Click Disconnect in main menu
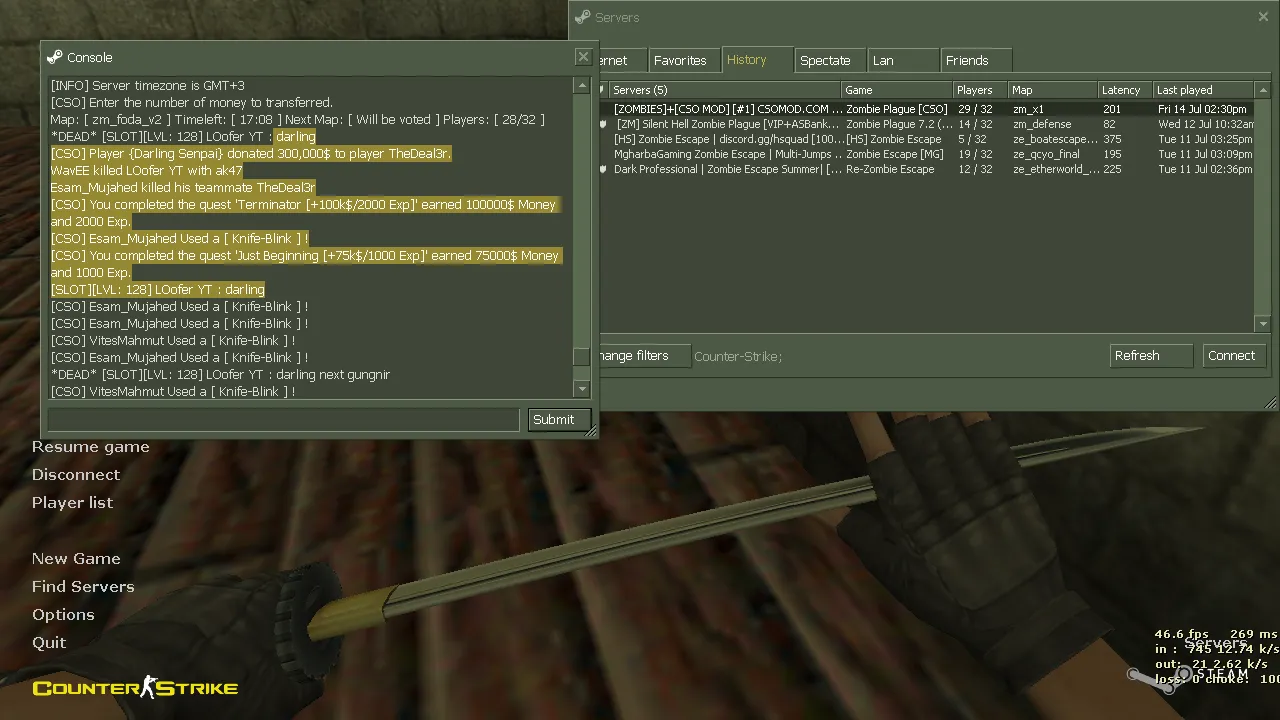Screen dimensions: 1280x720 click(76, 475)
